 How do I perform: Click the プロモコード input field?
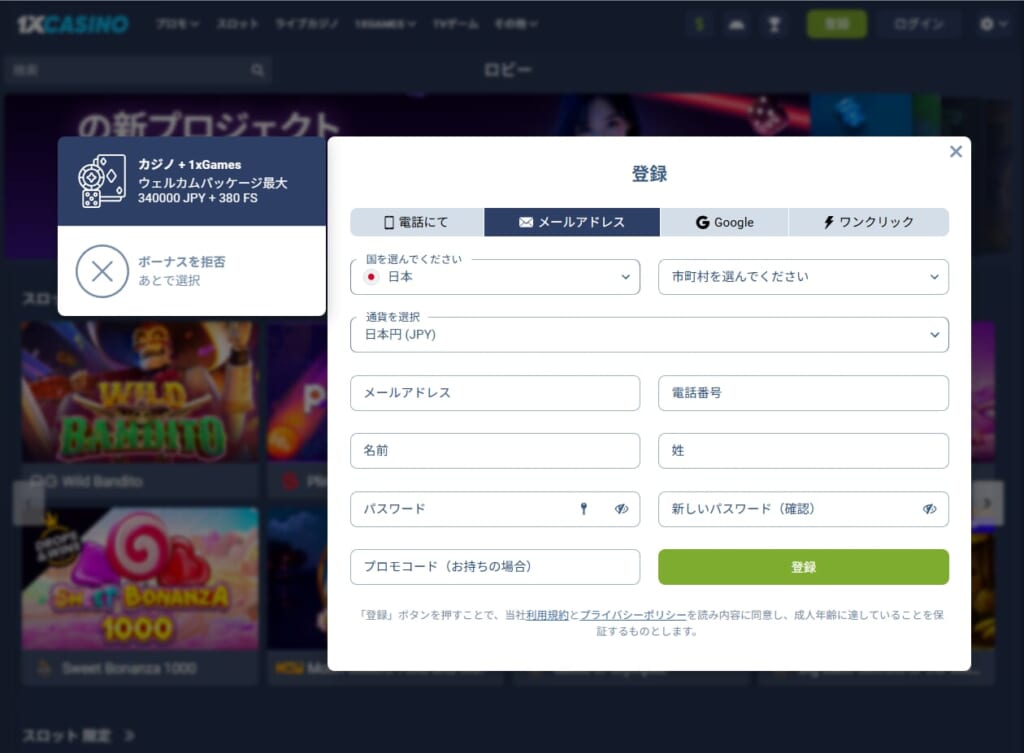point(495,567)
